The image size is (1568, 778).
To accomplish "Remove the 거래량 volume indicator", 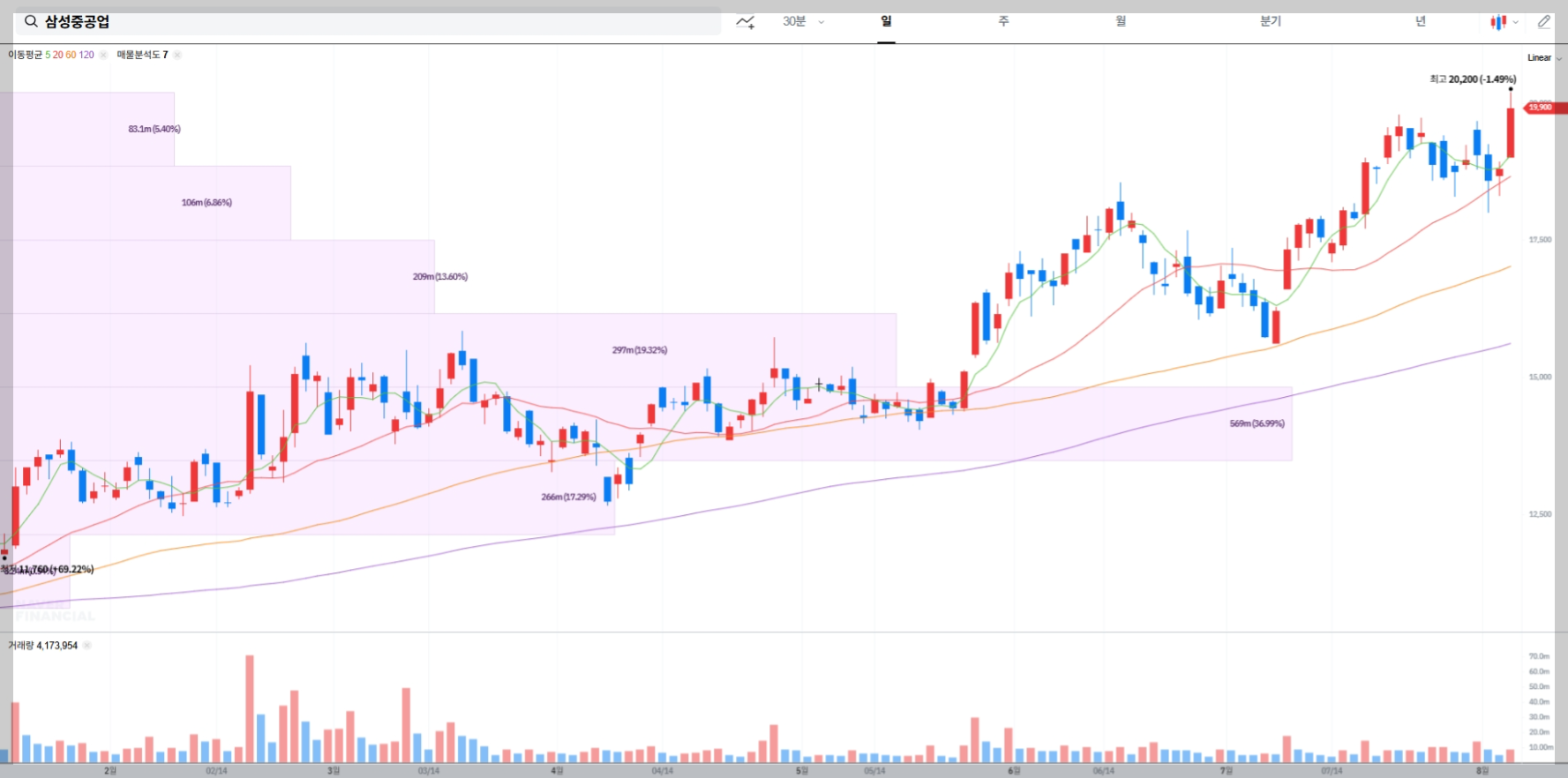I will click(x=87, y=646).
